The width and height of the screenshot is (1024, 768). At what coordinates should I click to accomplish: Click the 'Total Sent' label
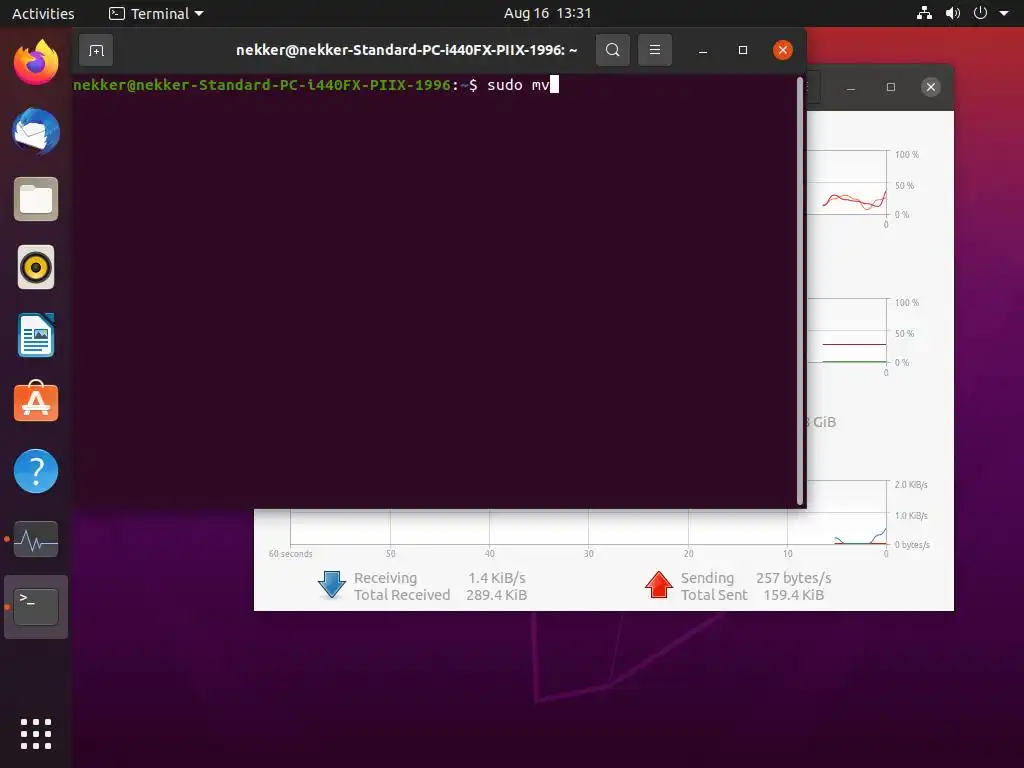point(714,595)
